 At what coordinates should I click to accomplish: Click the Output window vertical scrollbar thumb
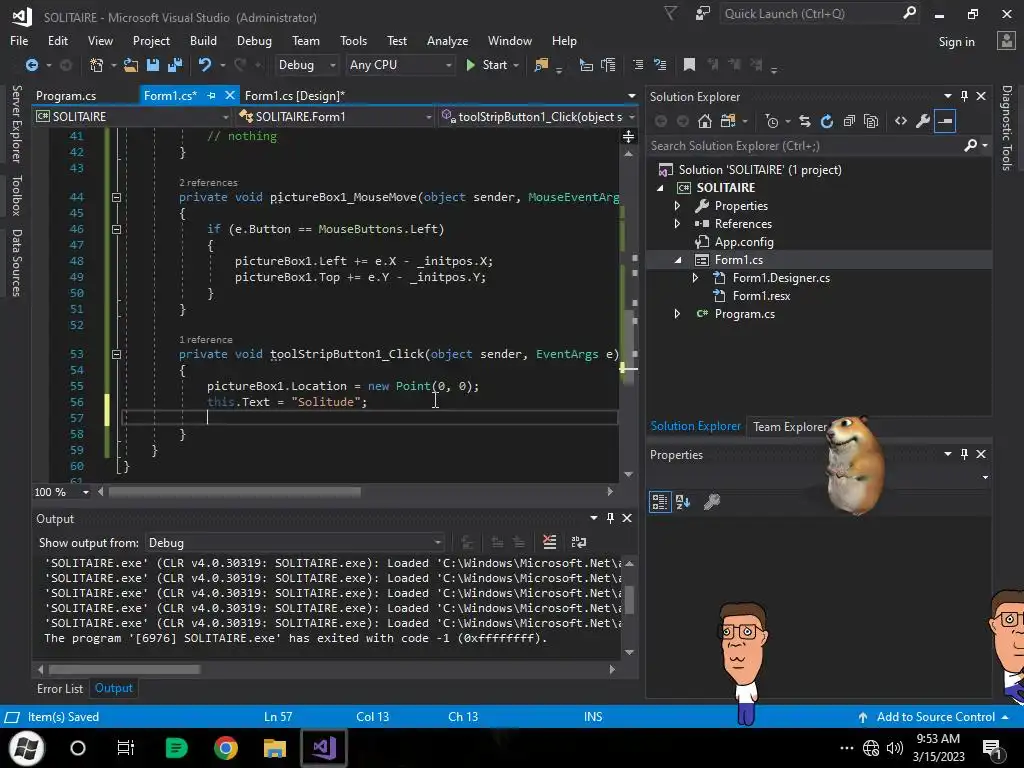pyautogui.click(x=630, y=600)
